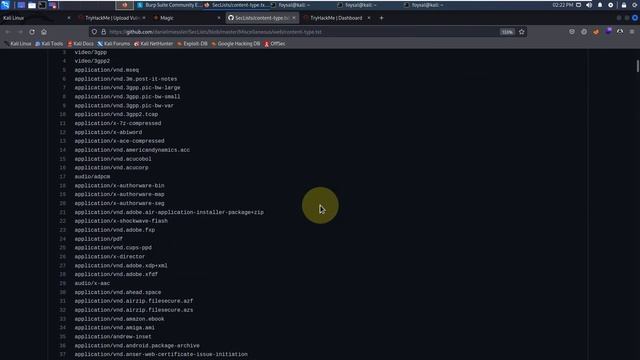Image resolution: width=640 pixels, height=360 pixels.
Task: Switch to TryHackMe Dashboard tab
Action: (338, 18)
